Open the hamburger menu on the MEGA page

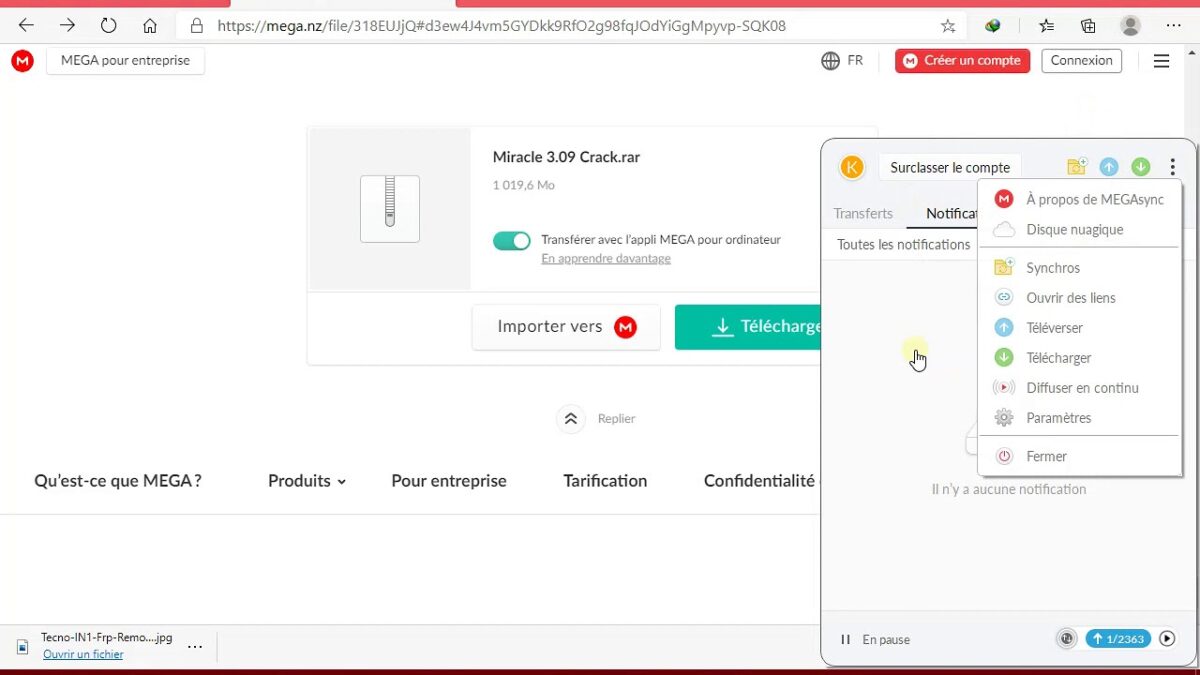pos(1161,61)
